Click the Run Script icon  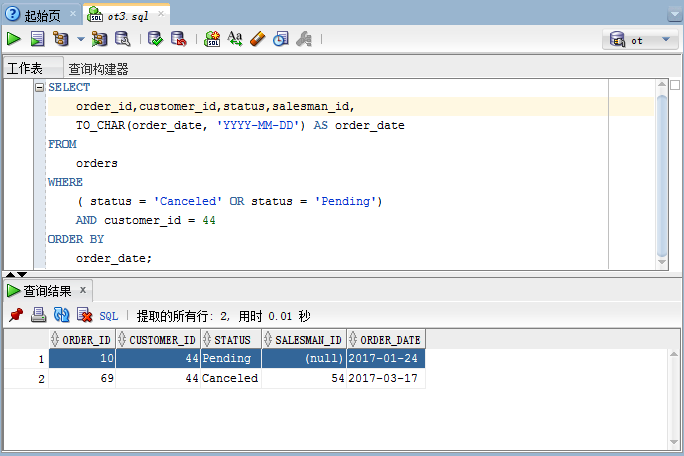37,39
